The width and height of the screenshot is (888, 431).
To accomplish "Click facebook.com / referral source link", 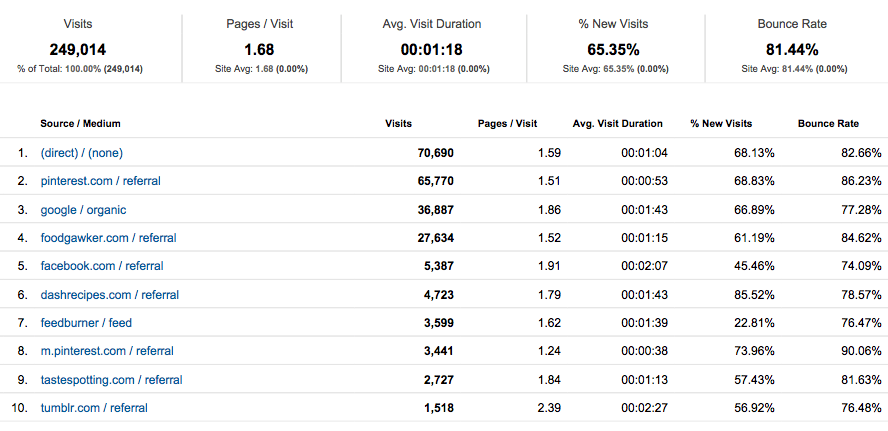I will [101, 266].
